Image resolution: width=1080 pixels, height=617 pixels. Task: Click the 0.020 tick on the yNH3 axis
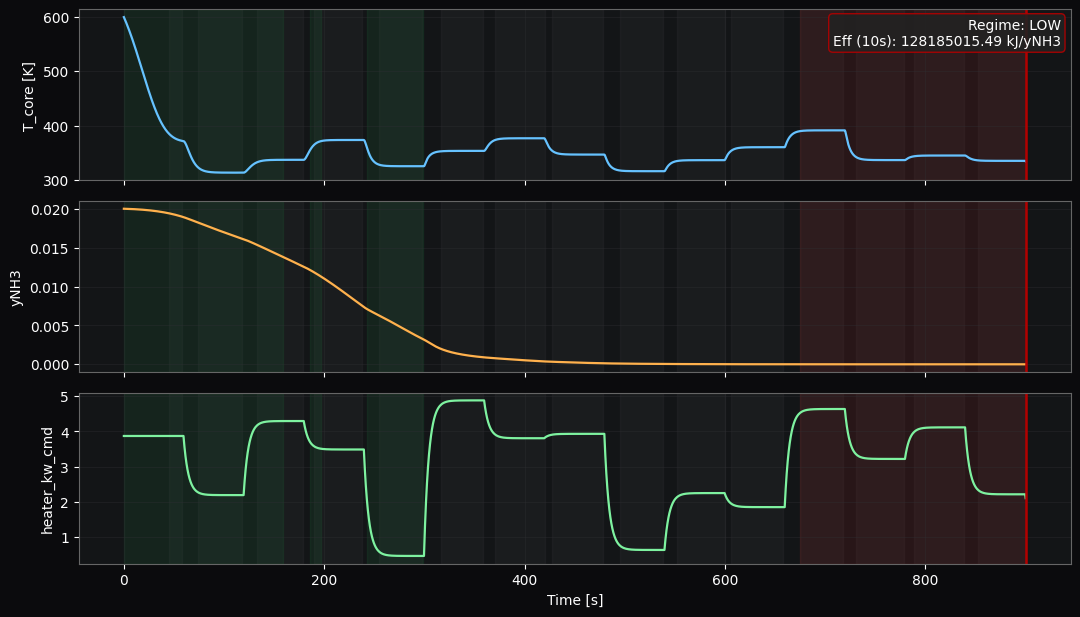50,209
